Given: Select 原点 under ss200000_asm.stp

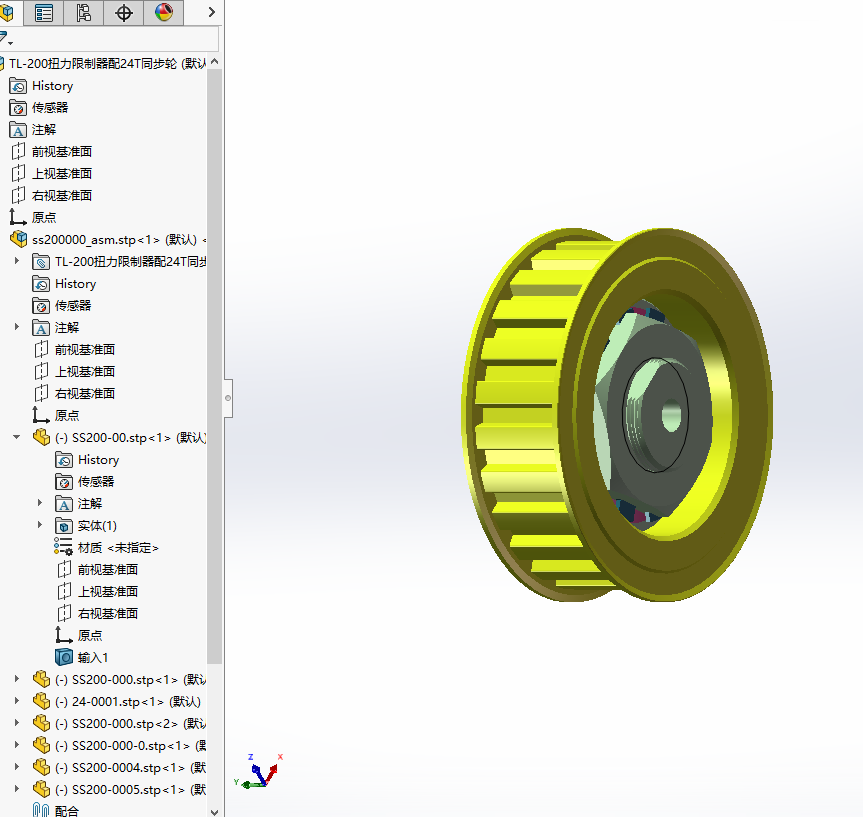Looking at the screenshot, I should click(x=56, y=416).
